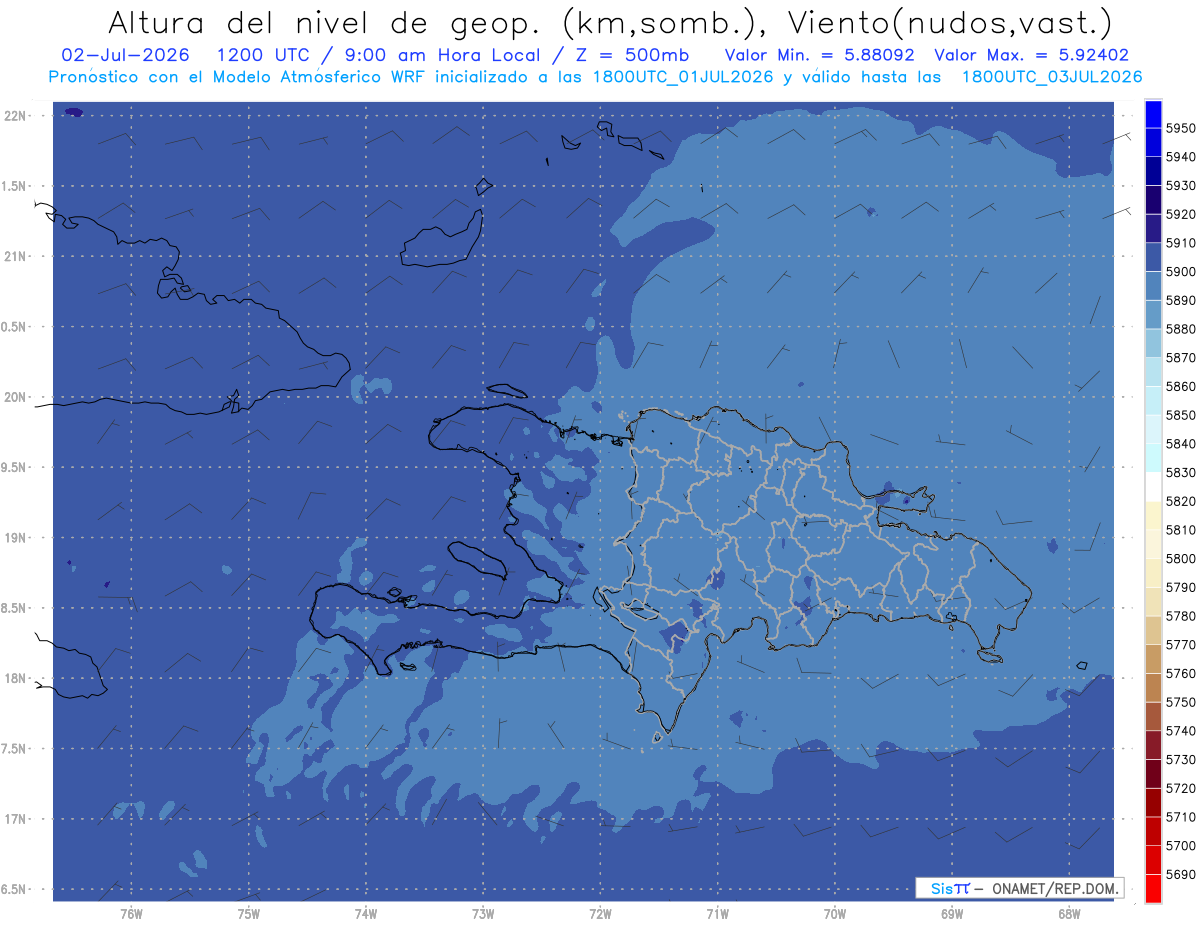Viewport: 1200px width, 927px height.
Task: Click the "18N" latitude axis label
Action: (17, 679)
